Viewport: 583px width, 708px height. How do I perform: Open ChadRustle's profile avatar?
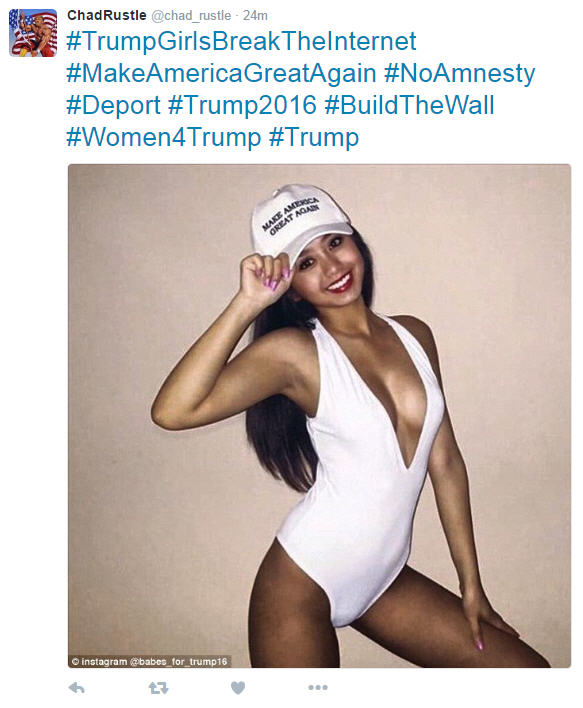[x=33, y=33]
